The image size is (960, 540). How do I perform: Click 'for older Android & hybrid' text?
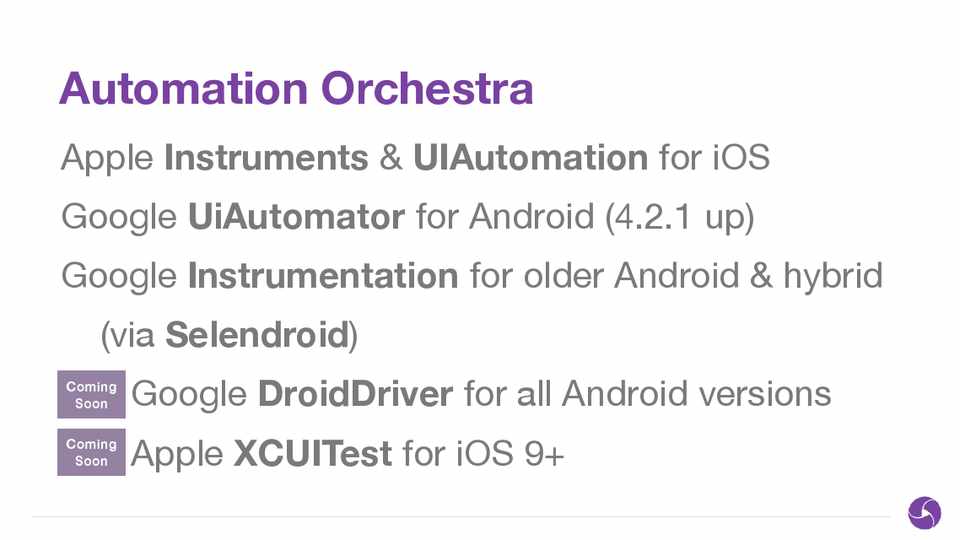(676, 275)
